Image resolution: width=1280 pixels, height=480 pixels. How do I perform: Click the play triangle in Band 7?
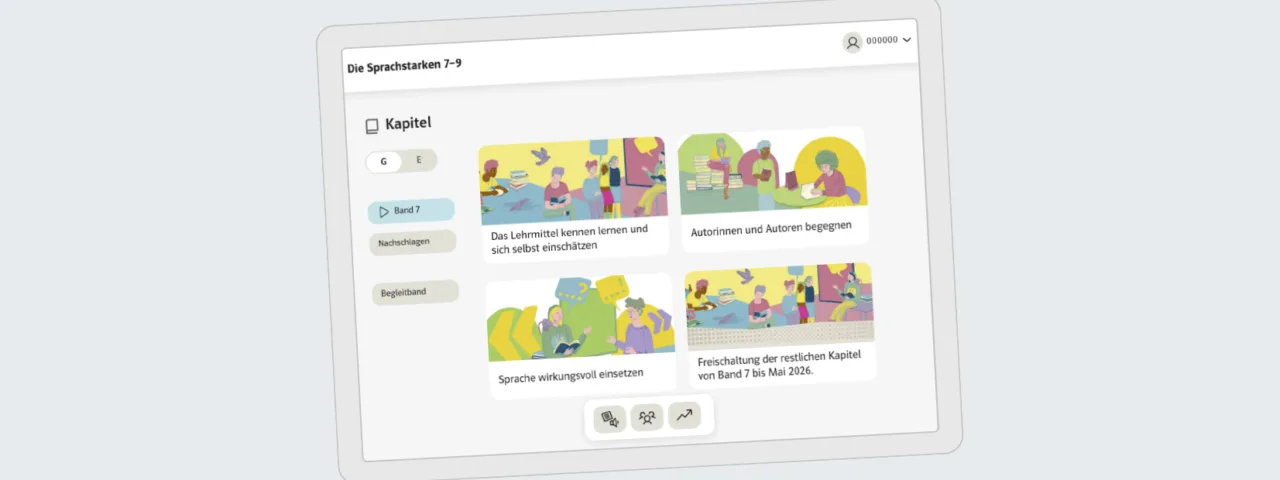pyautogui.click(x=383, y=212)
